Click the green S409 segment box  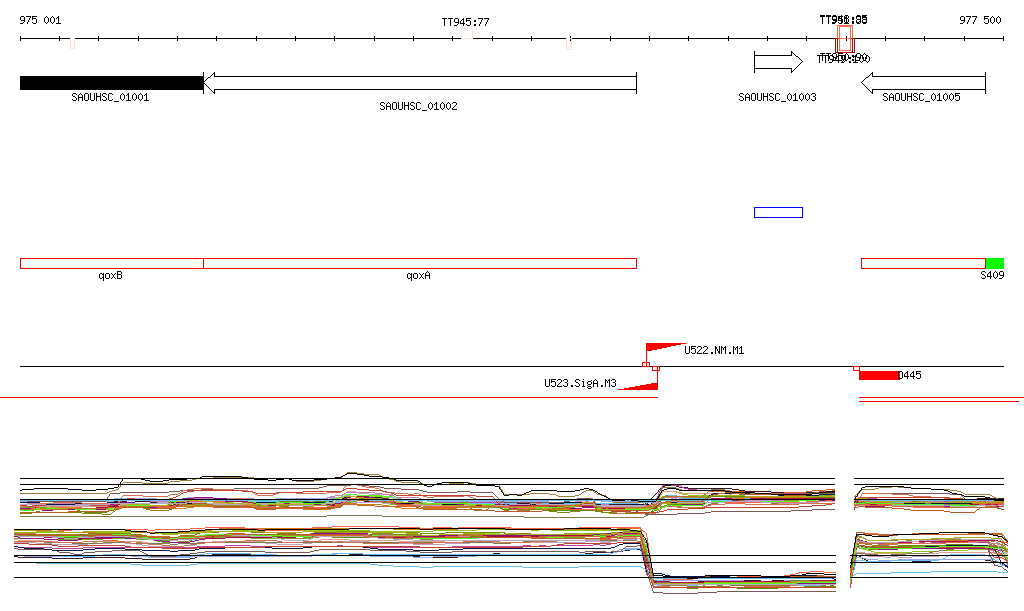(x=994, y=263)
